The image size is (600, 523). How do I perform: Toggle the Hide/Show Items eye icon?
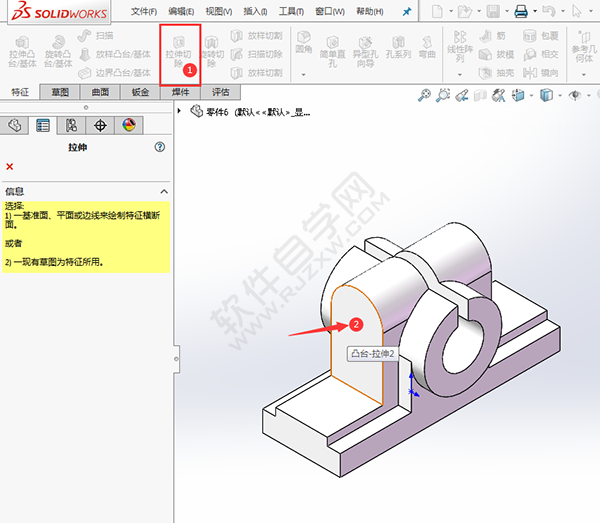point(575,95)
